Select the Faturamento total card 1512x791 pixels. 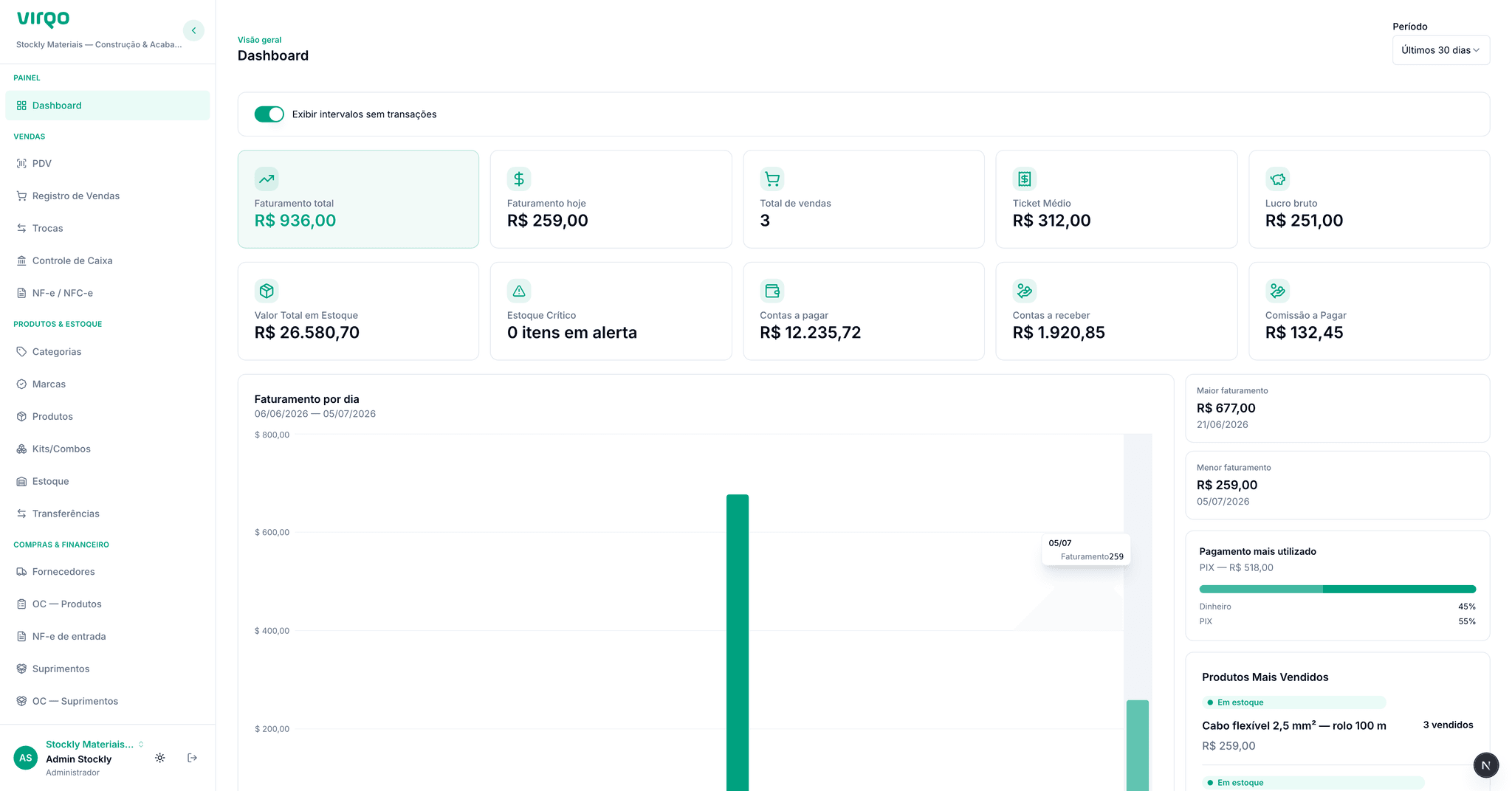click(358, 199)
